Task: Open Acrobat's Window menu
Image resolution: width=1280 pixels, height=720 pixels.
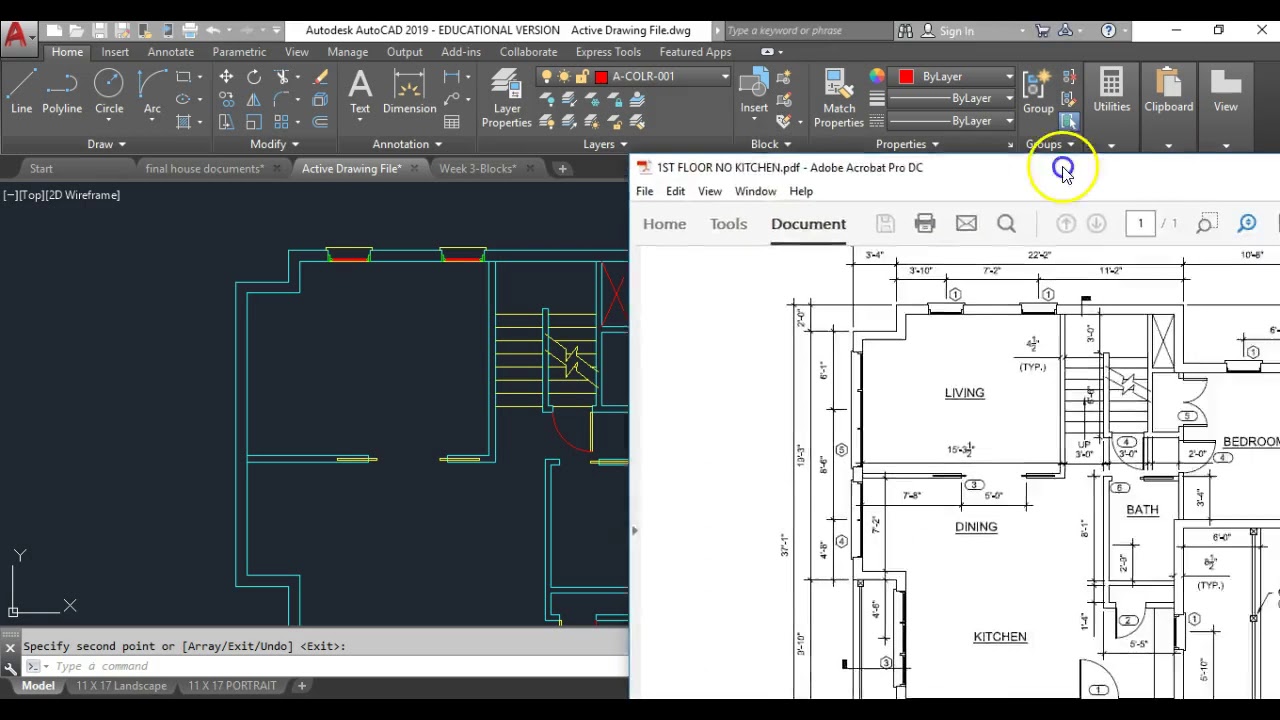Action: point(755,191)
